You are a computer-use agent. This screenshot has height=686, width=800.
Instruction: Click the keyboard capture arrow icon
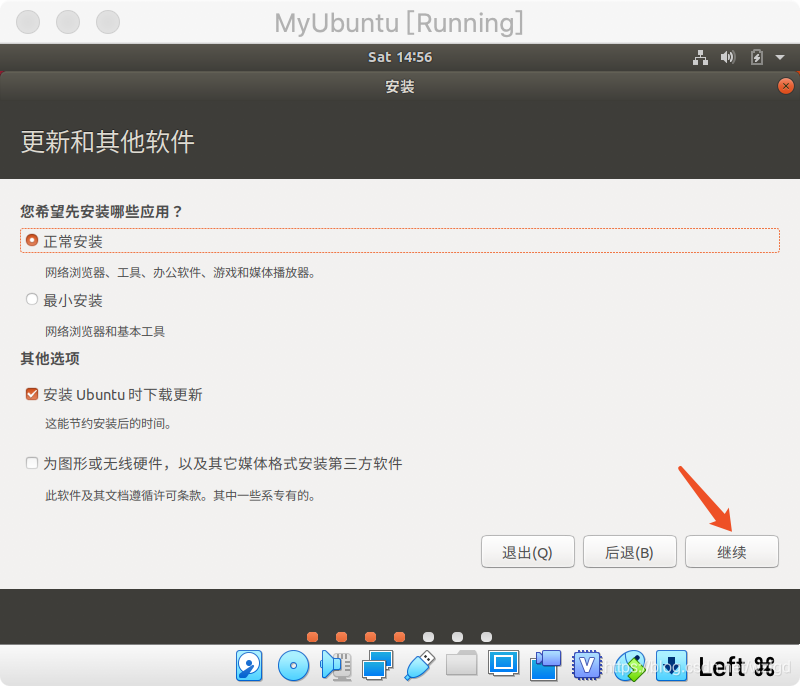pos(671,666)
